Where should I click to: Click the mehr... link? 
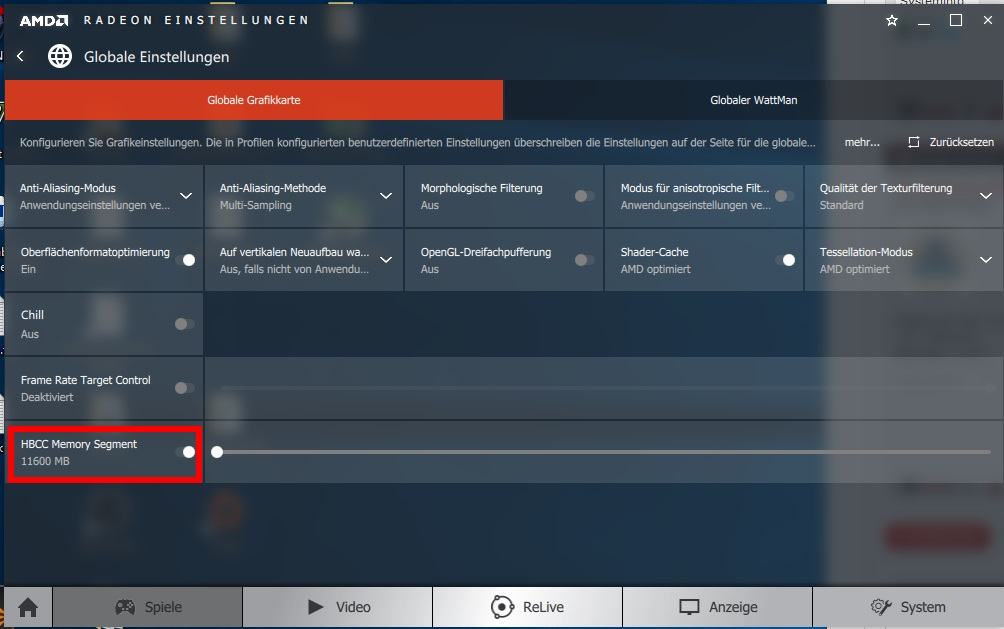point(862,142)
